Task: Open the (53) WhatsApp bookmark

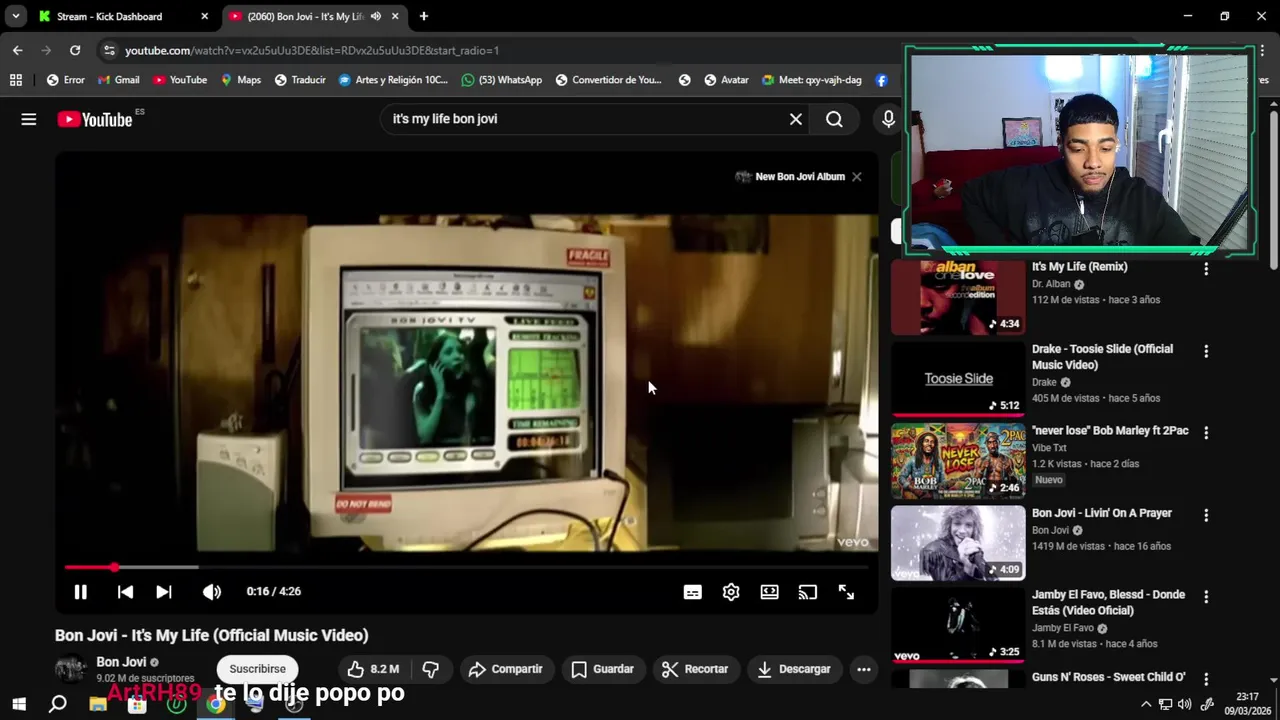Action: tap(502, 80)
